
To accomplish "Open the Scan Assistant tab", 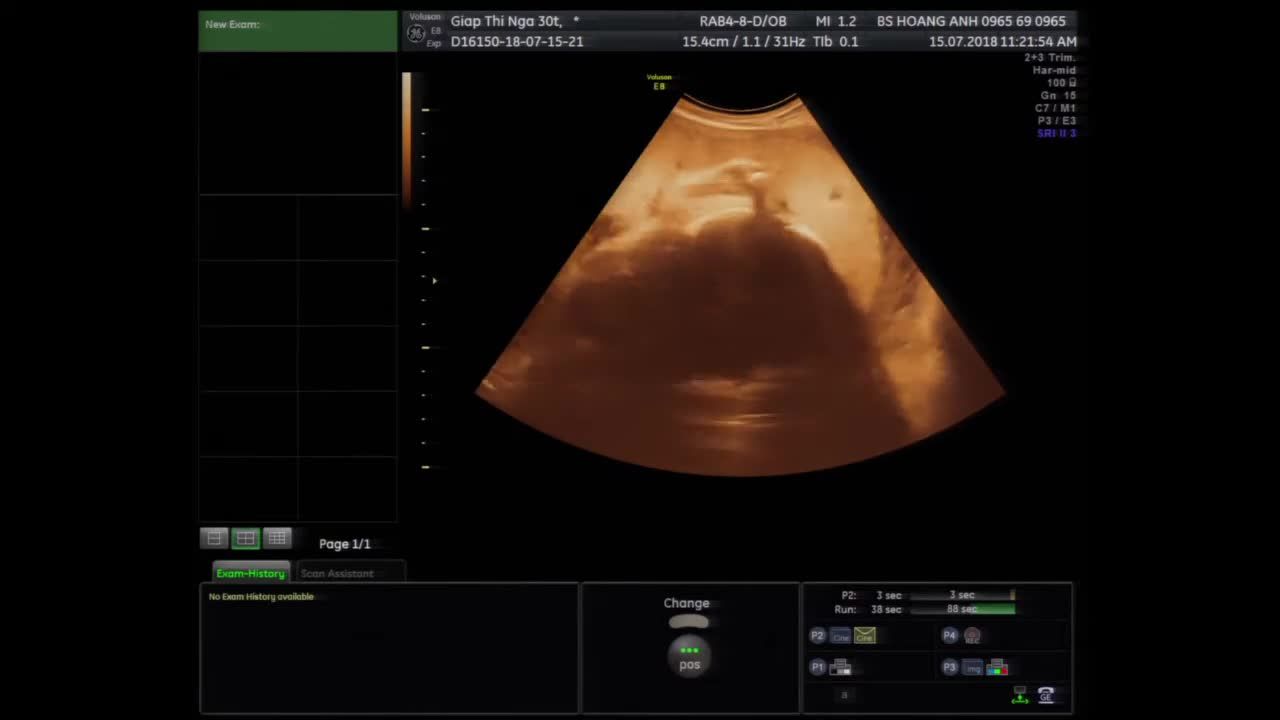I will [337, 573].
